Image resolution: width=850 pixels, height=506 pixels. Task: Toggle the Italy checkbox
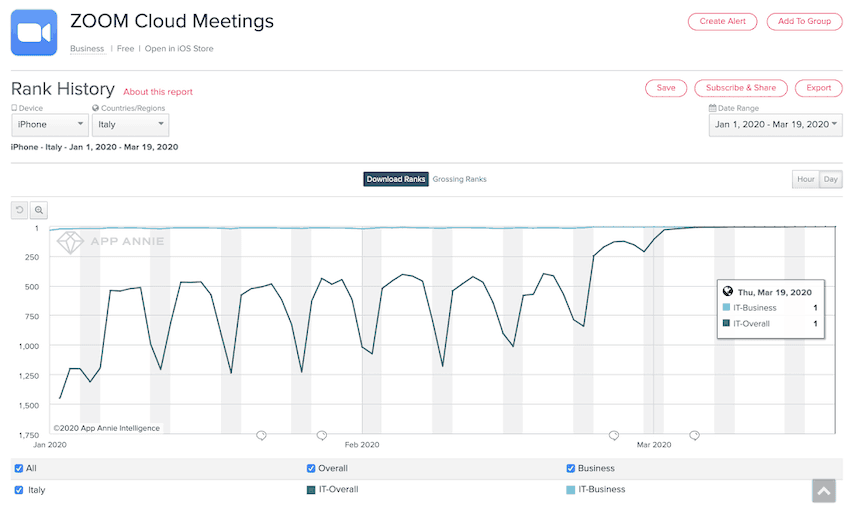coord(19,490)
